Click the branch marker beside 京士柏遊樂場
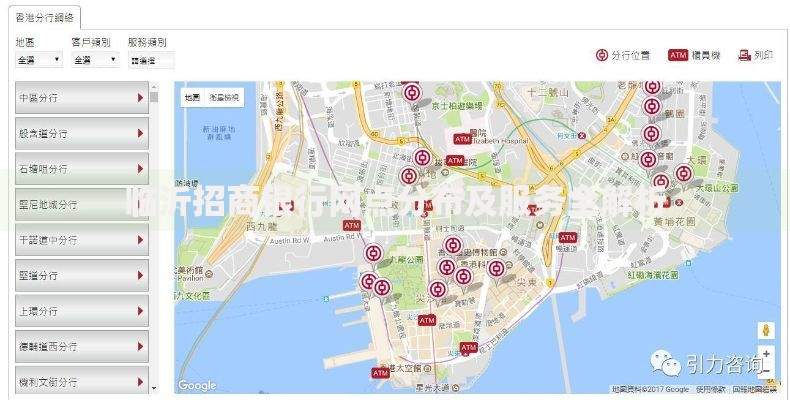Image resolution: width=790 pixels, height=400 pixels. point(412,94)
